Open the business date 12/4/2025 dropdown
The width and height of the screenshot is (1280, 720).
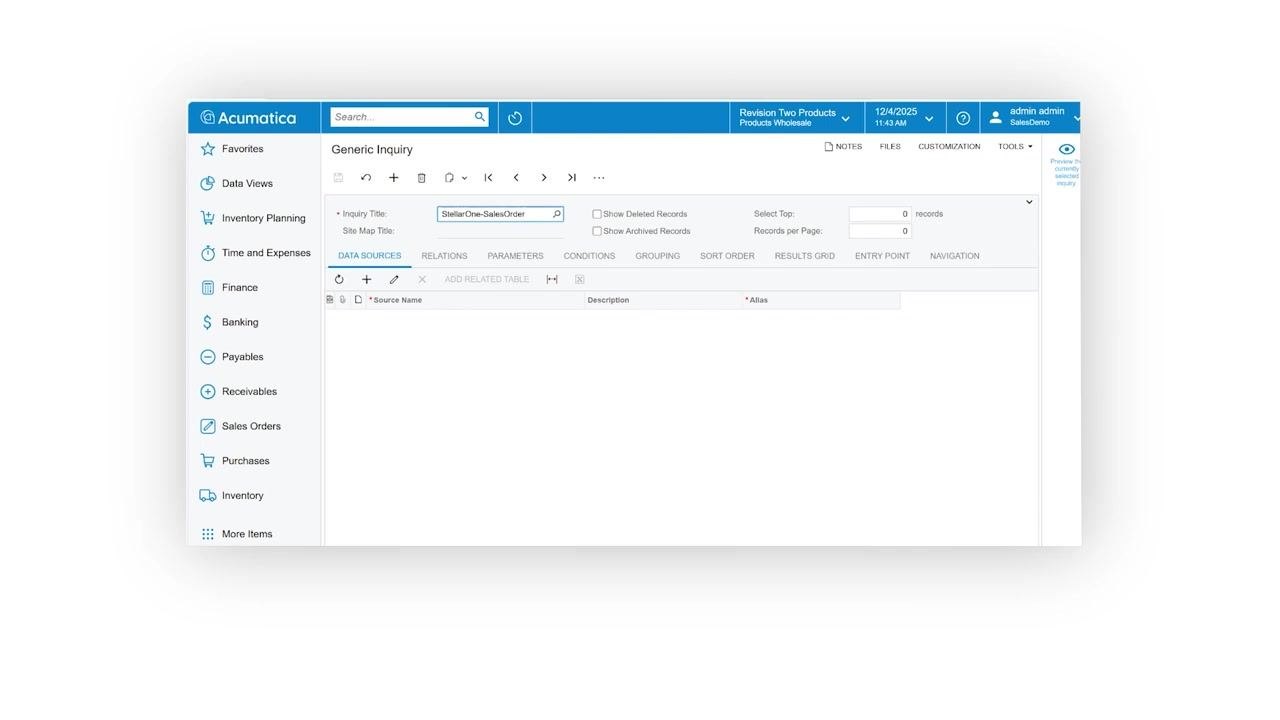[905, 117]
